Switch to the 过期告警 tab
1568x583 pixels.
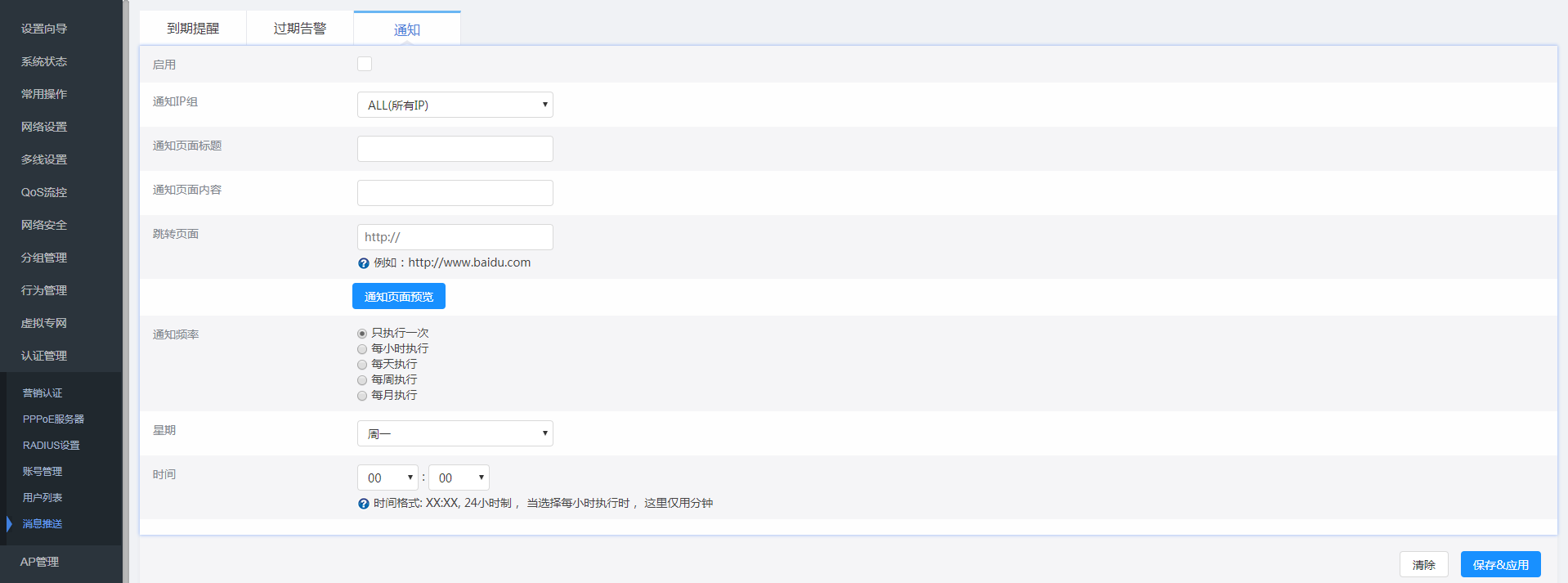click(300, 29)
